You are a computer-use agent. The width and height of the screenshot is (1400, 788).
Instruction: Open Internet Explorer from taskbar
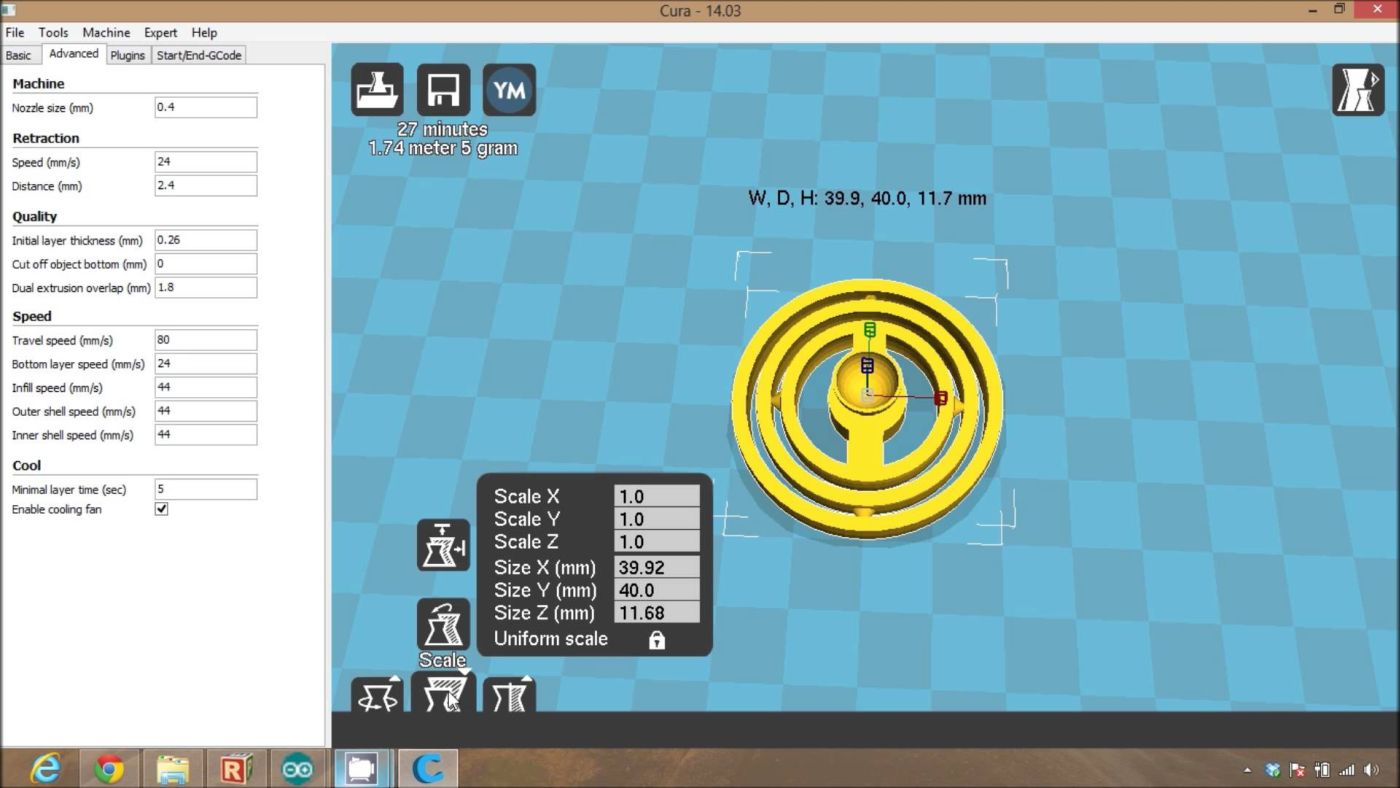pos(45,768)
